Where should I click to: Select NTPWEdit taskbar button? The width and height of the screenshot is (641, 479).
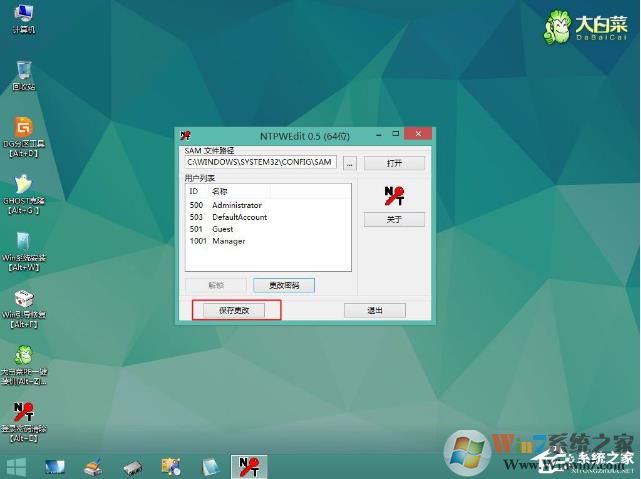click(x=249, y=467)
